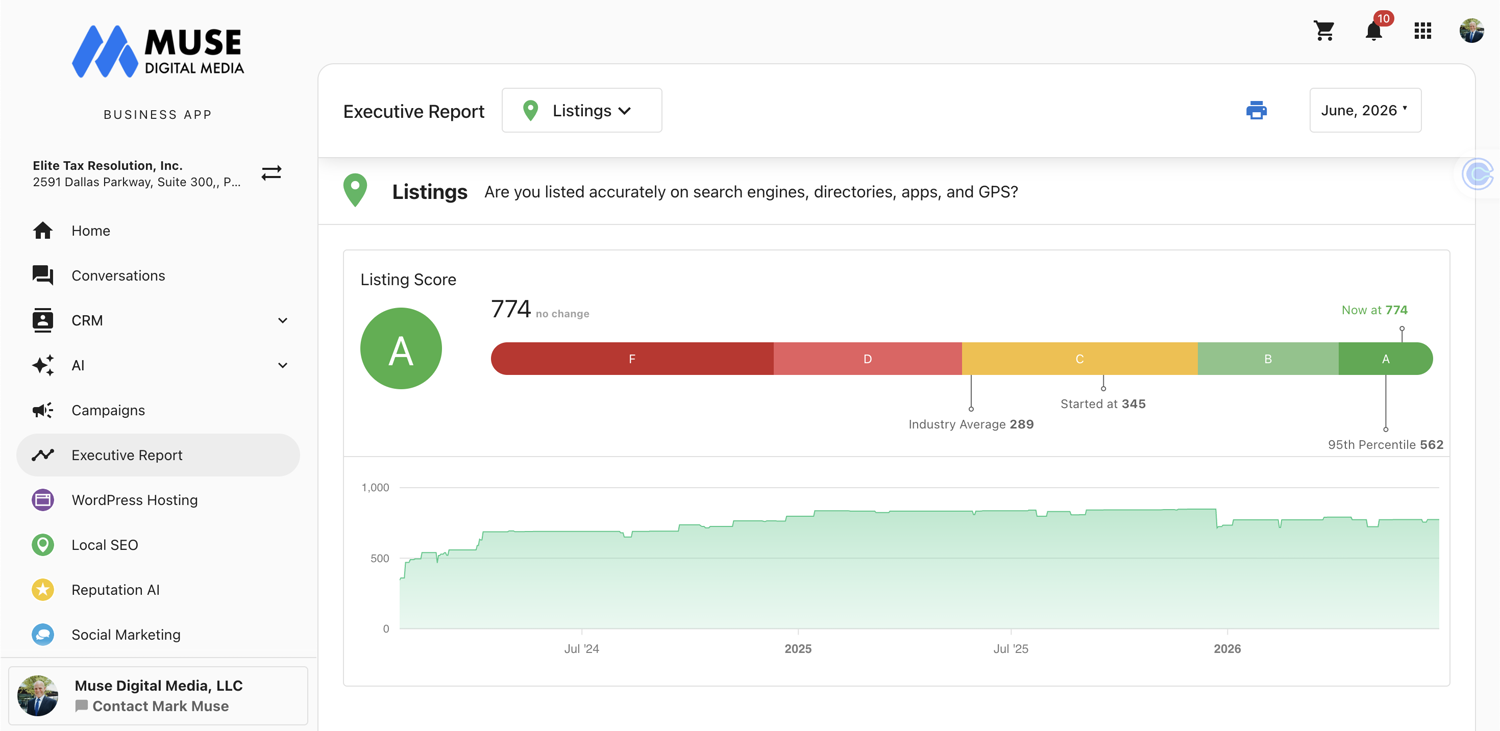Click the Jul '24 axis label

tap(582, 649)
